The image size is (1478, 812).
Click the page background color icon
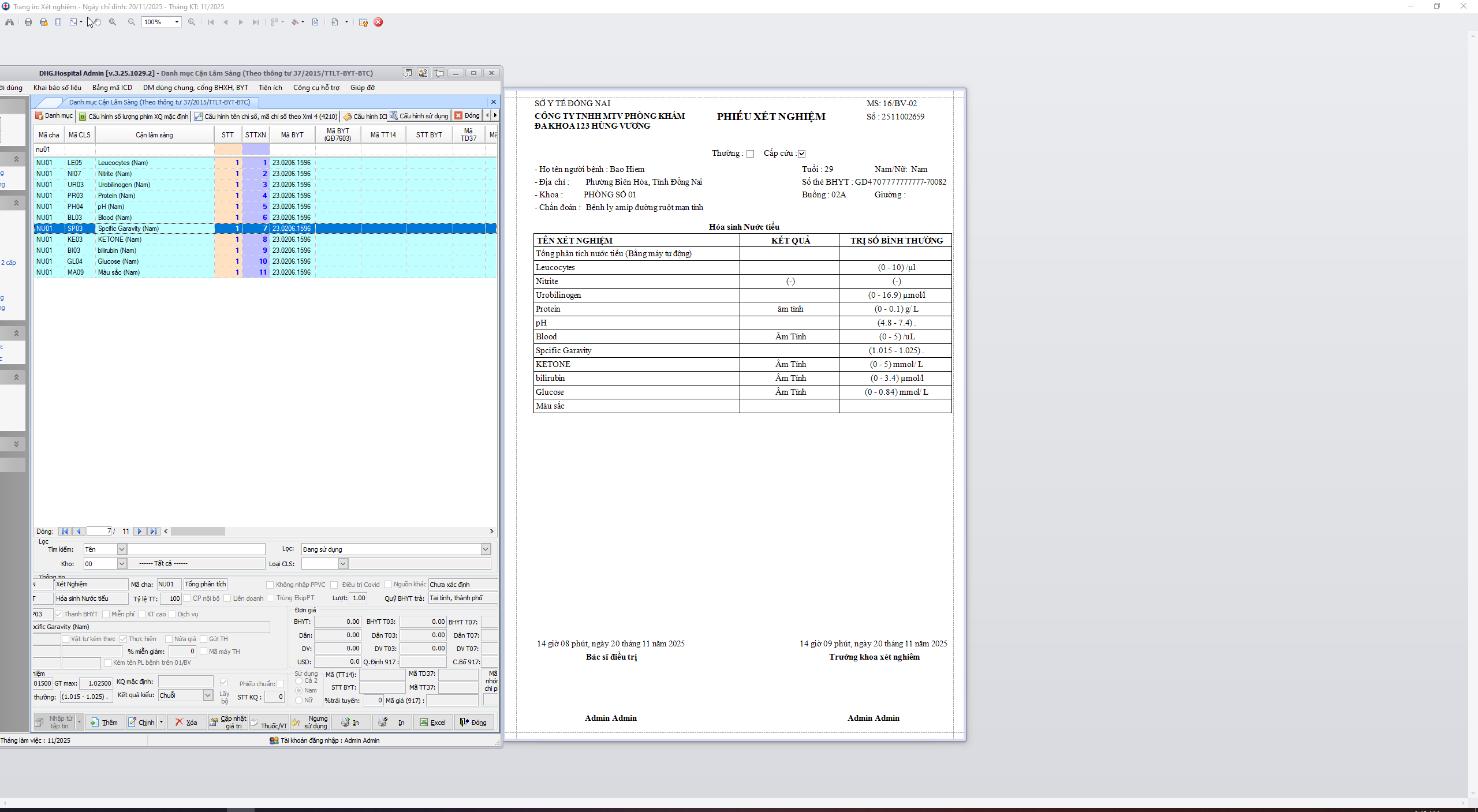click(x=295, y=22)
